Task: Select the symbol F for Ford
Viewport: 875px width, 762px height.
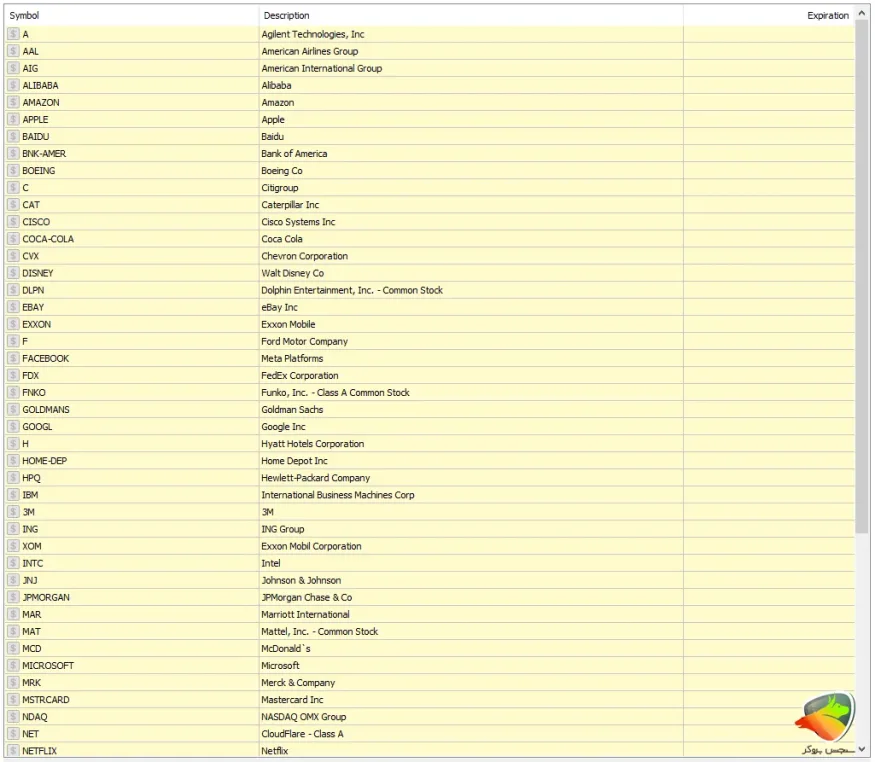Action: [25, 341]
